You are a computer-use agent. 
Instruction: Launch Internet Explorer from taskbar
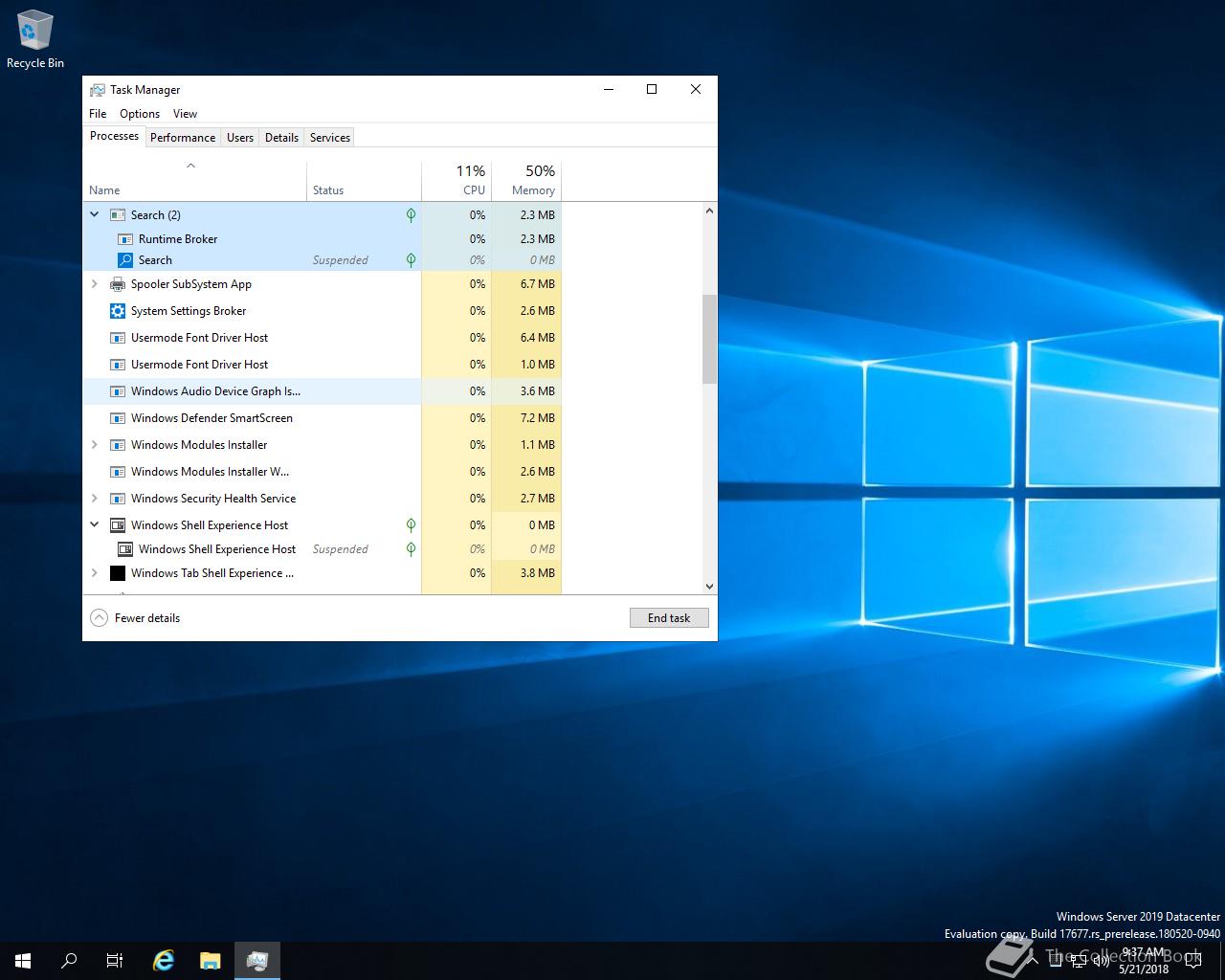165,961
